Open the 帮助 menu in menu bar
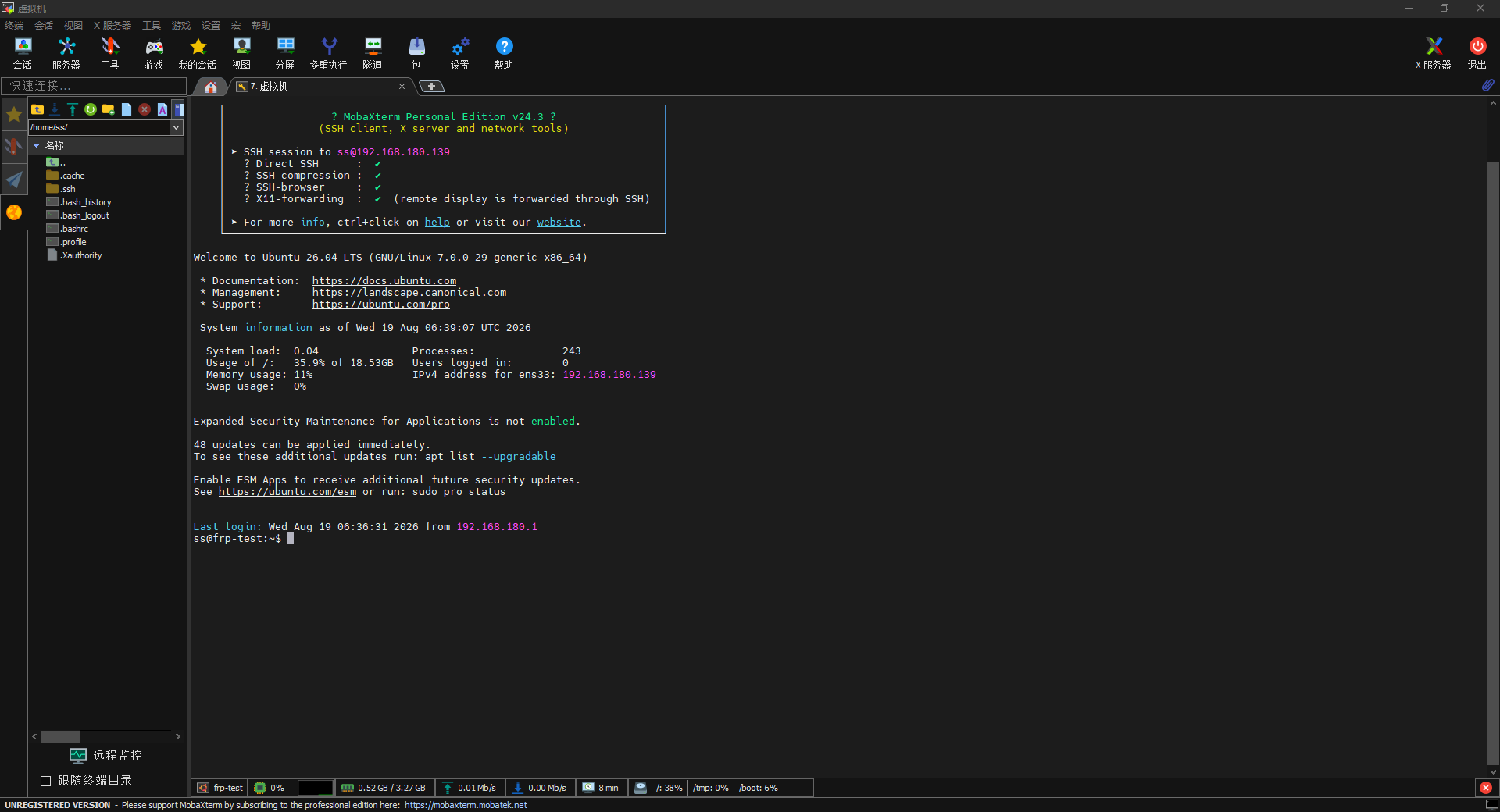Viewport: 1500px width, 812px height. coord(261,26)
